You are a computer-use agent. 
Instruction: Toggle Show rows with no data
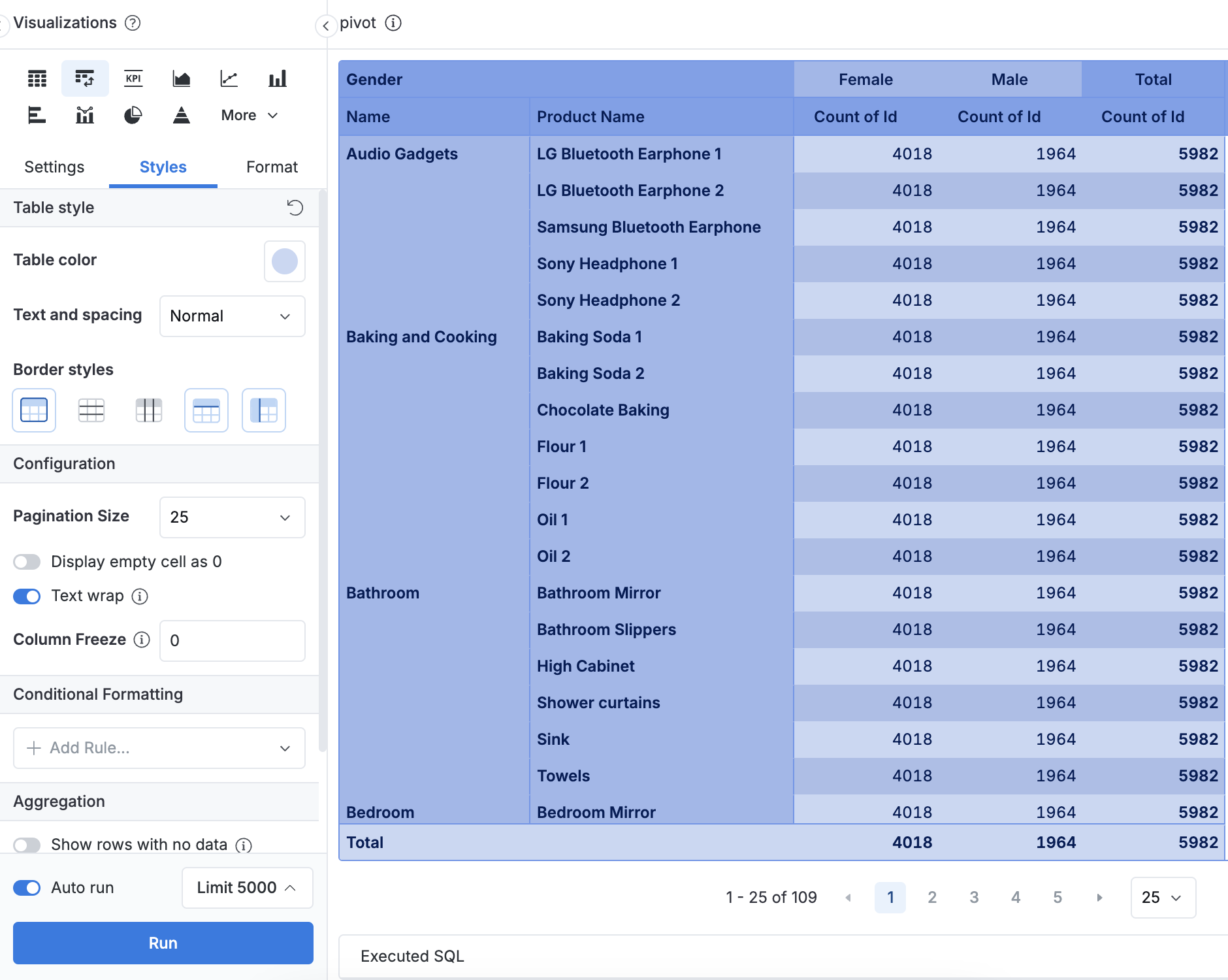[27, 845]
